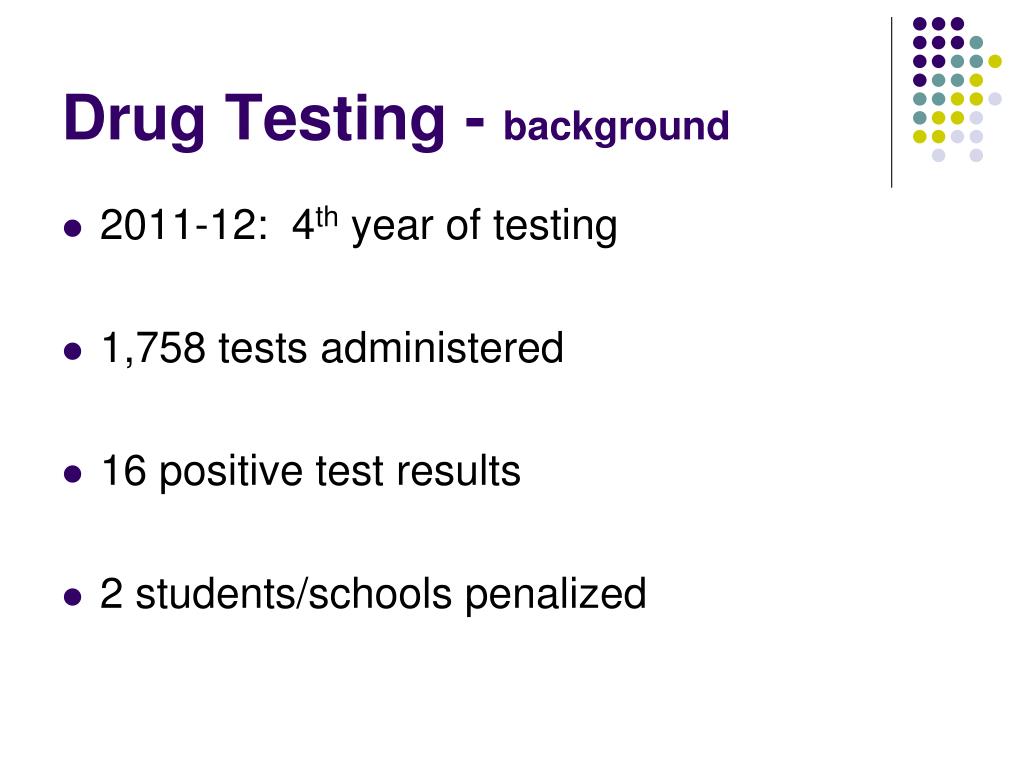This screenshot has width=1024, height=768.
Task: Click the rightmost yellow dot in the dot grid
Action: [995, 61]
